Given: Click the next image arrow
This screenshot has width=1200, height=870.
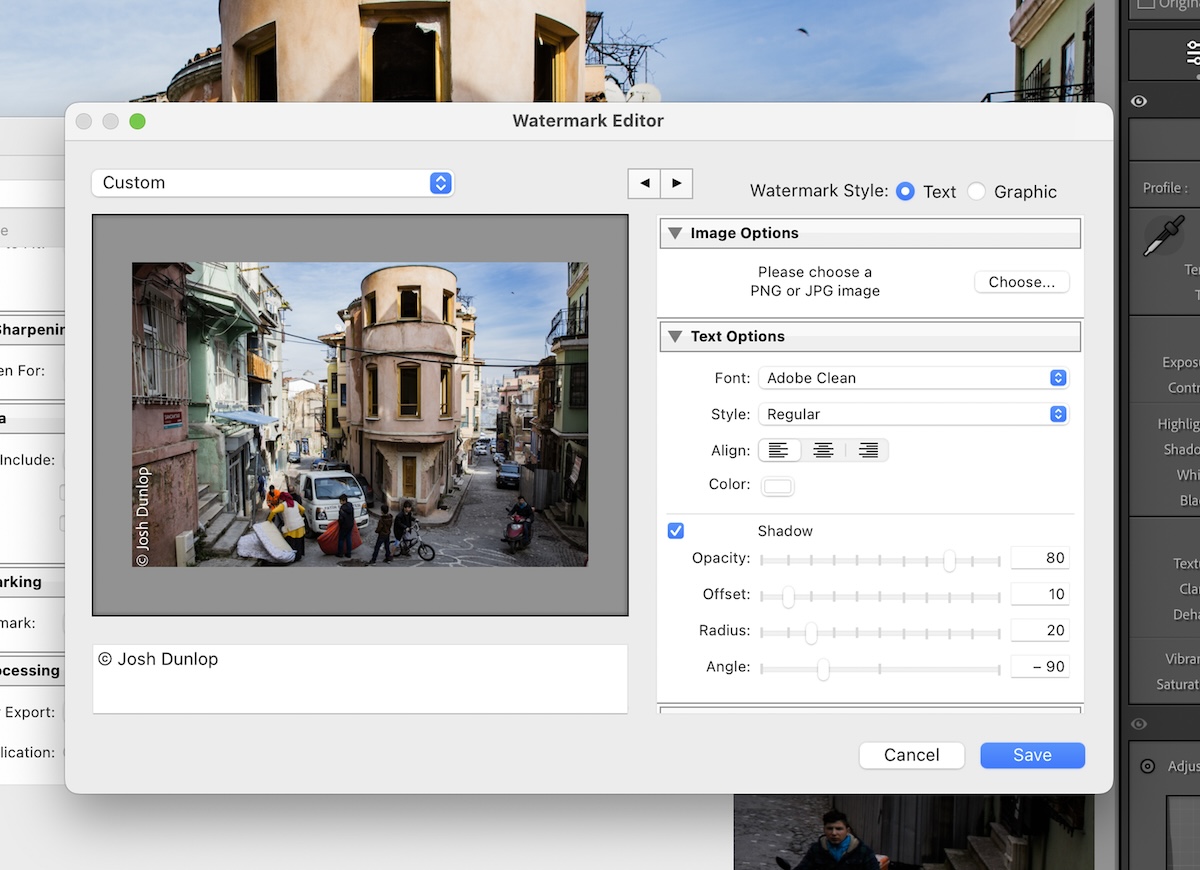Looking at the screenshot, I should (x=677, y=184).
